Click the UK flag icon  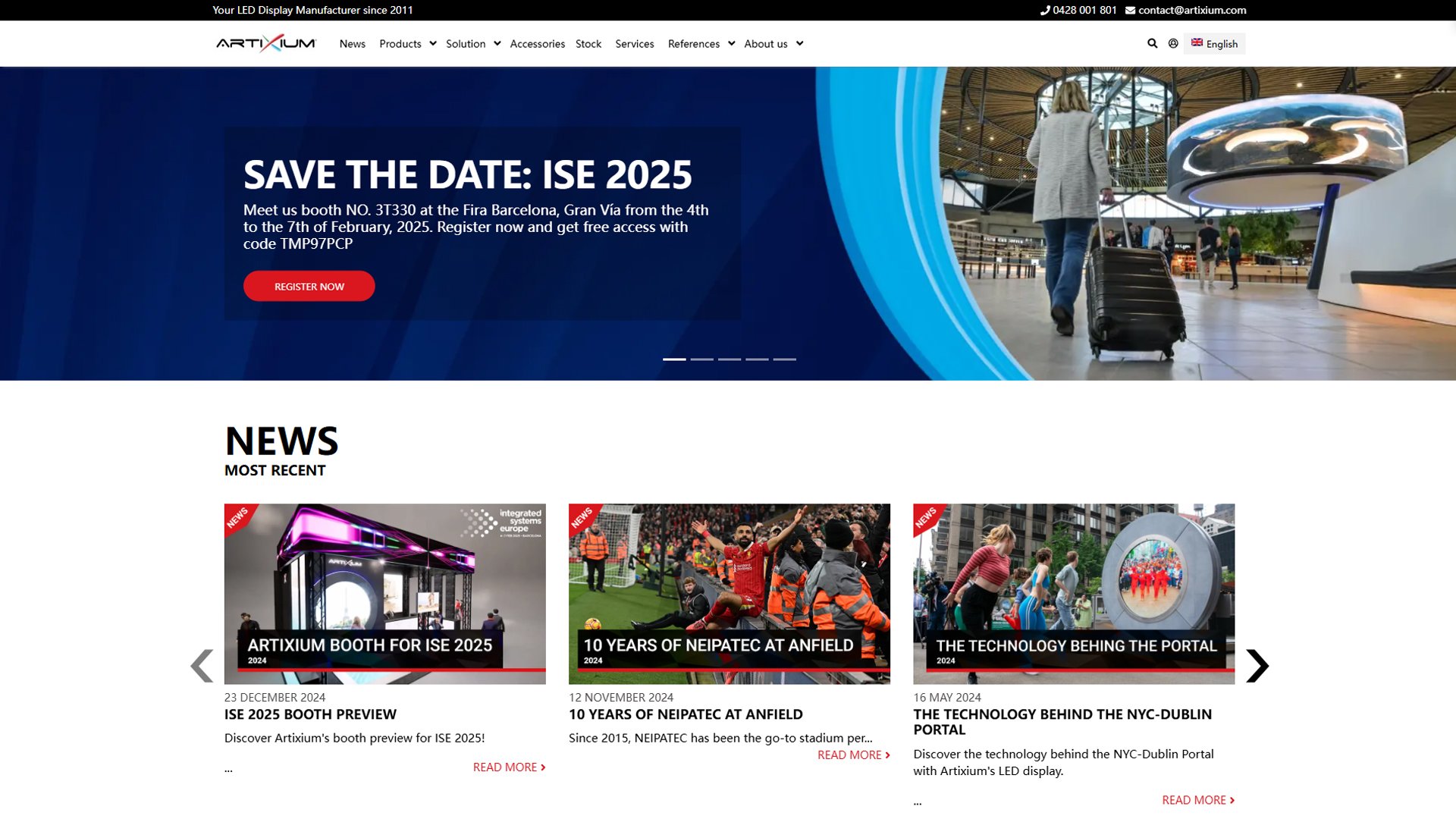pos(1197,42)
